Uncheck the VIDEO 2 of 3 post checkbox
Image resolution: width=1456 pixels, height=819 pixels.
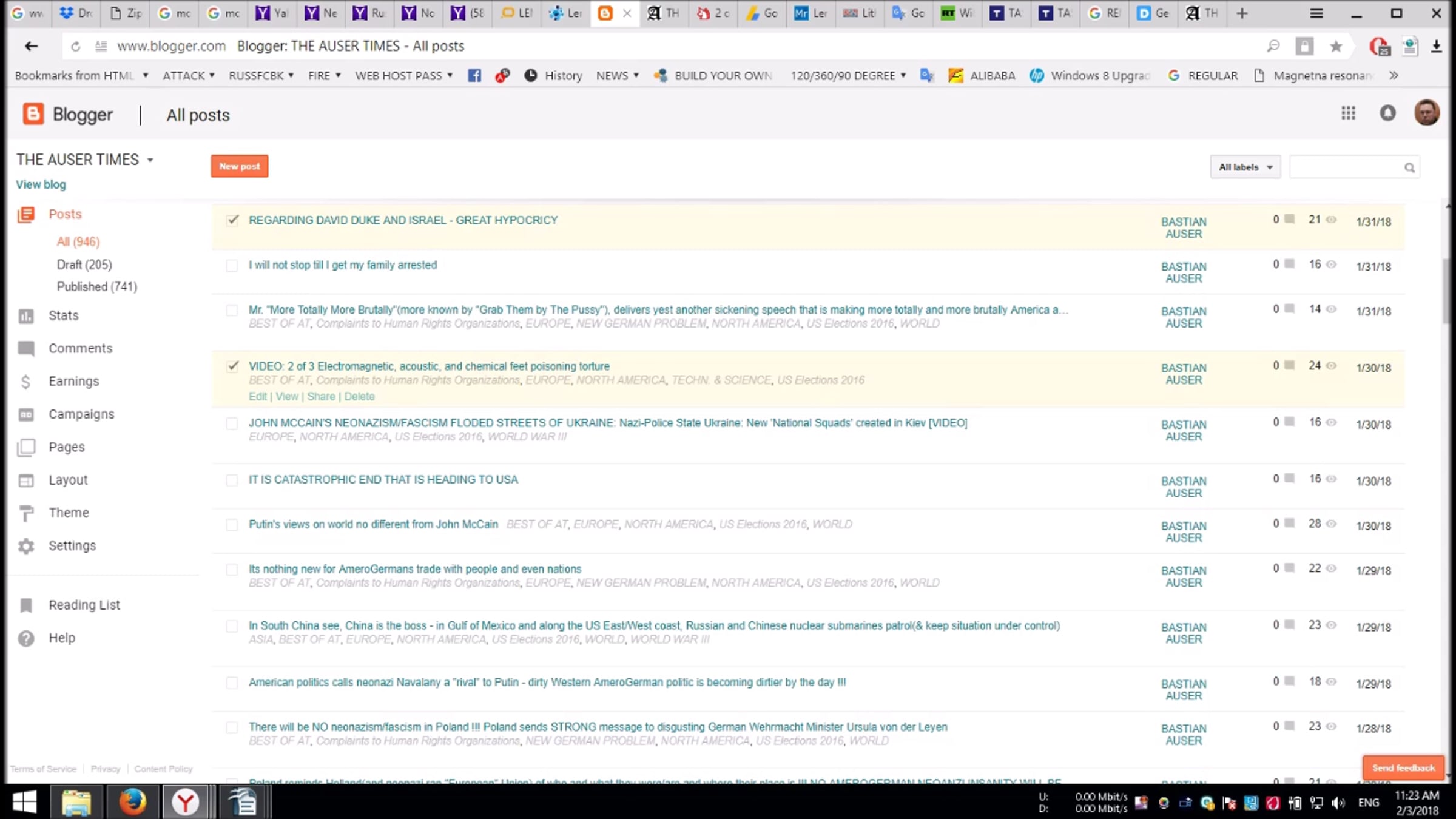[232, 366]
